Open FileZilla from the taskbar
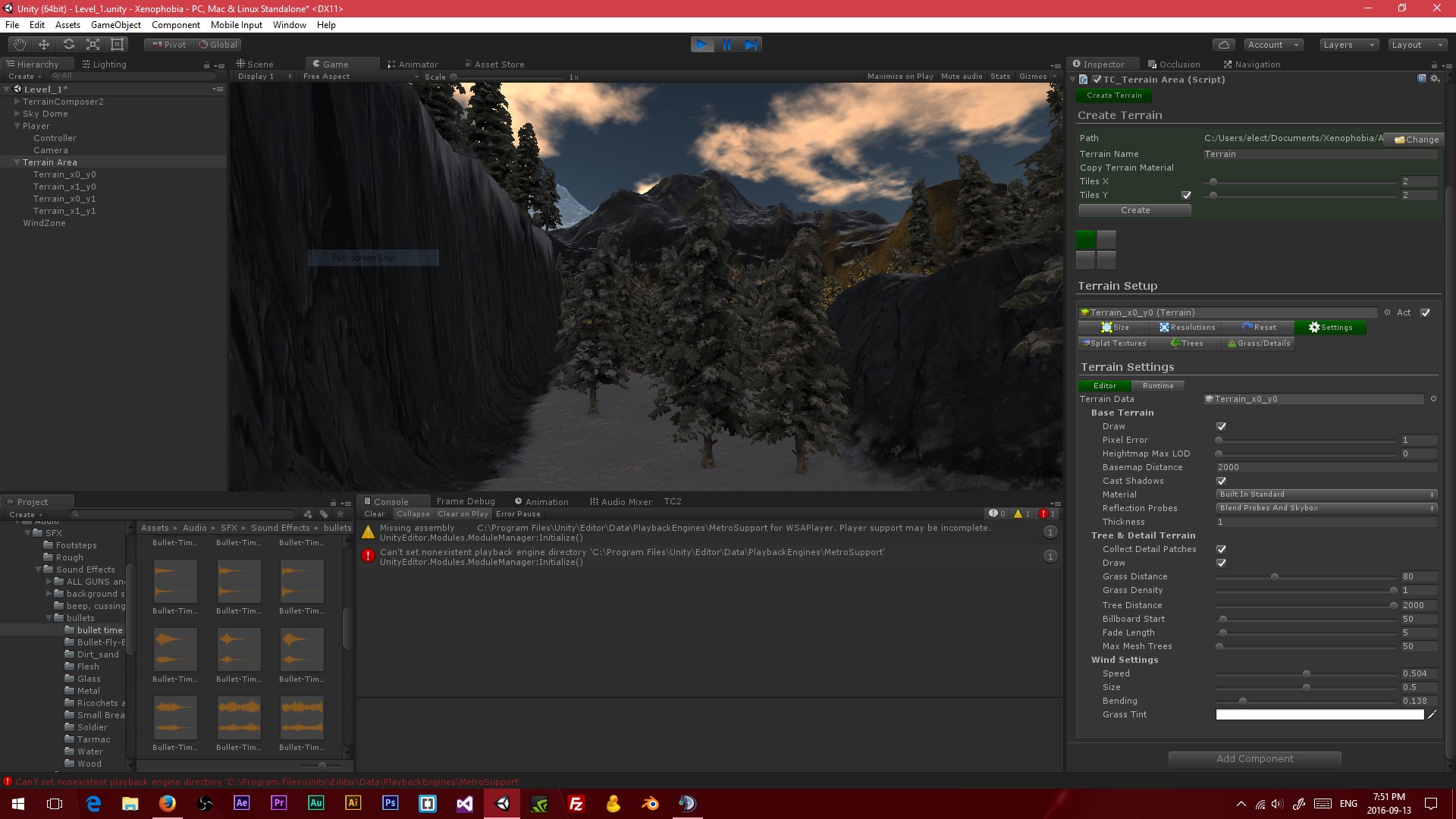The image size is (1456, 819). 576,804
